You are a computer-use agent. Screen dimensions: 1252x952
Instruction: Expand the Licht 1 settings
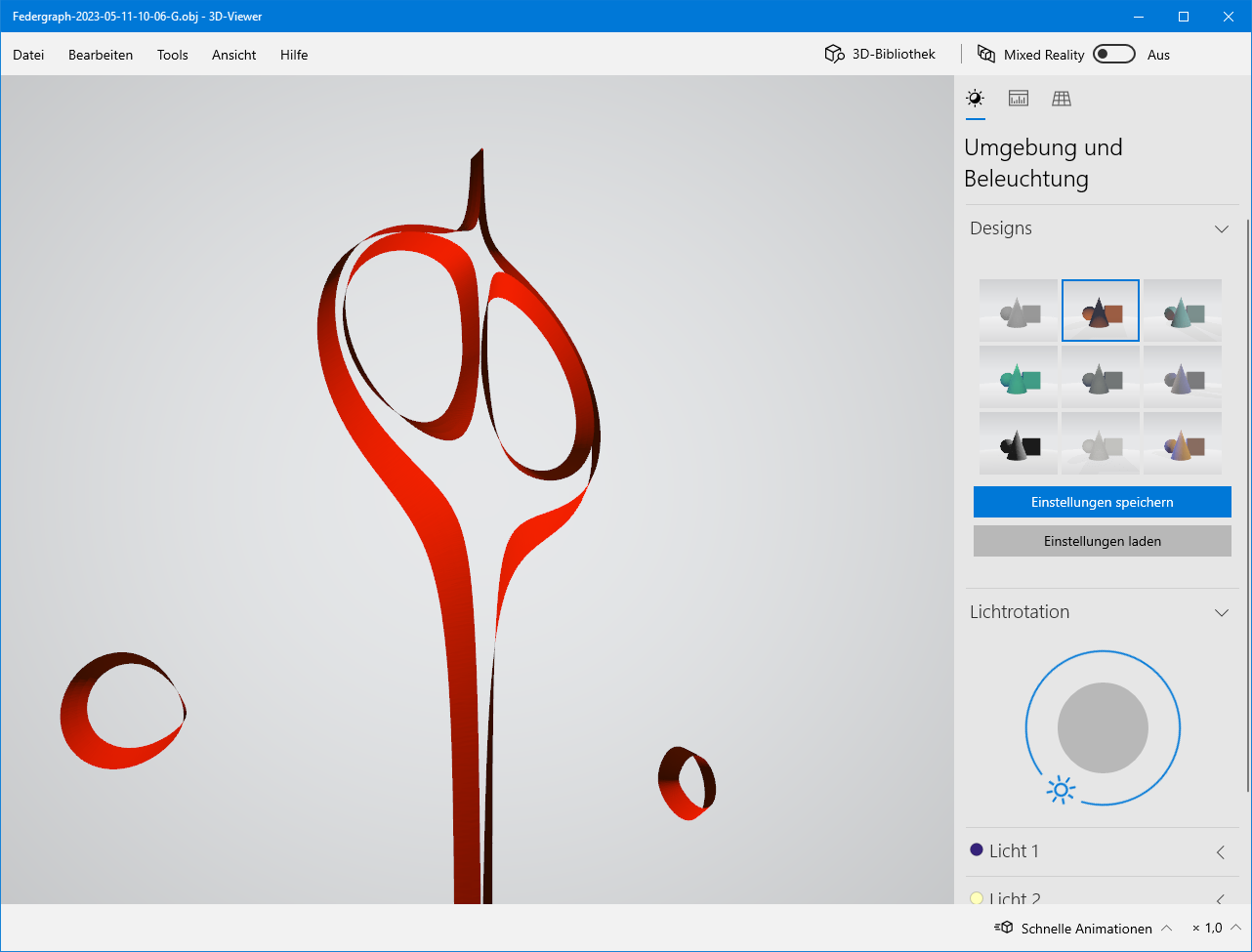click(x=1221, y=851)
